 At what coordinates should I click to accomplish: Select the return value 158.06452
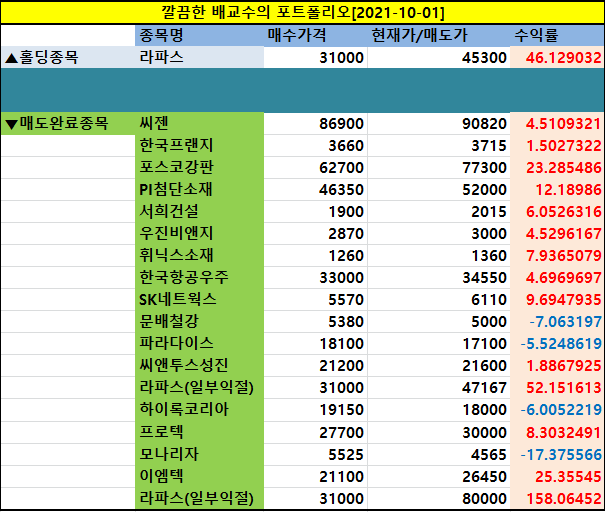[557, 498]
